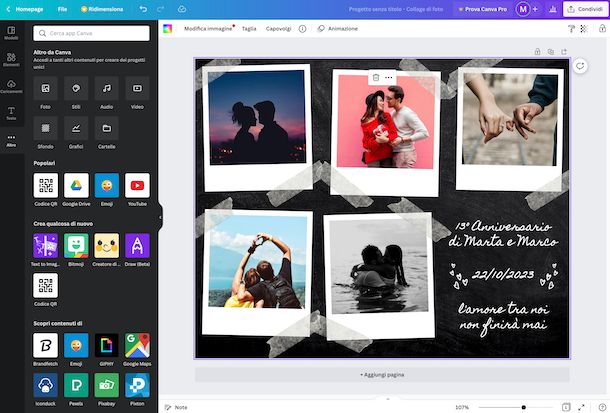Delete the selected photo with trash icon
610x413 pixels.
tap(376, 77)
